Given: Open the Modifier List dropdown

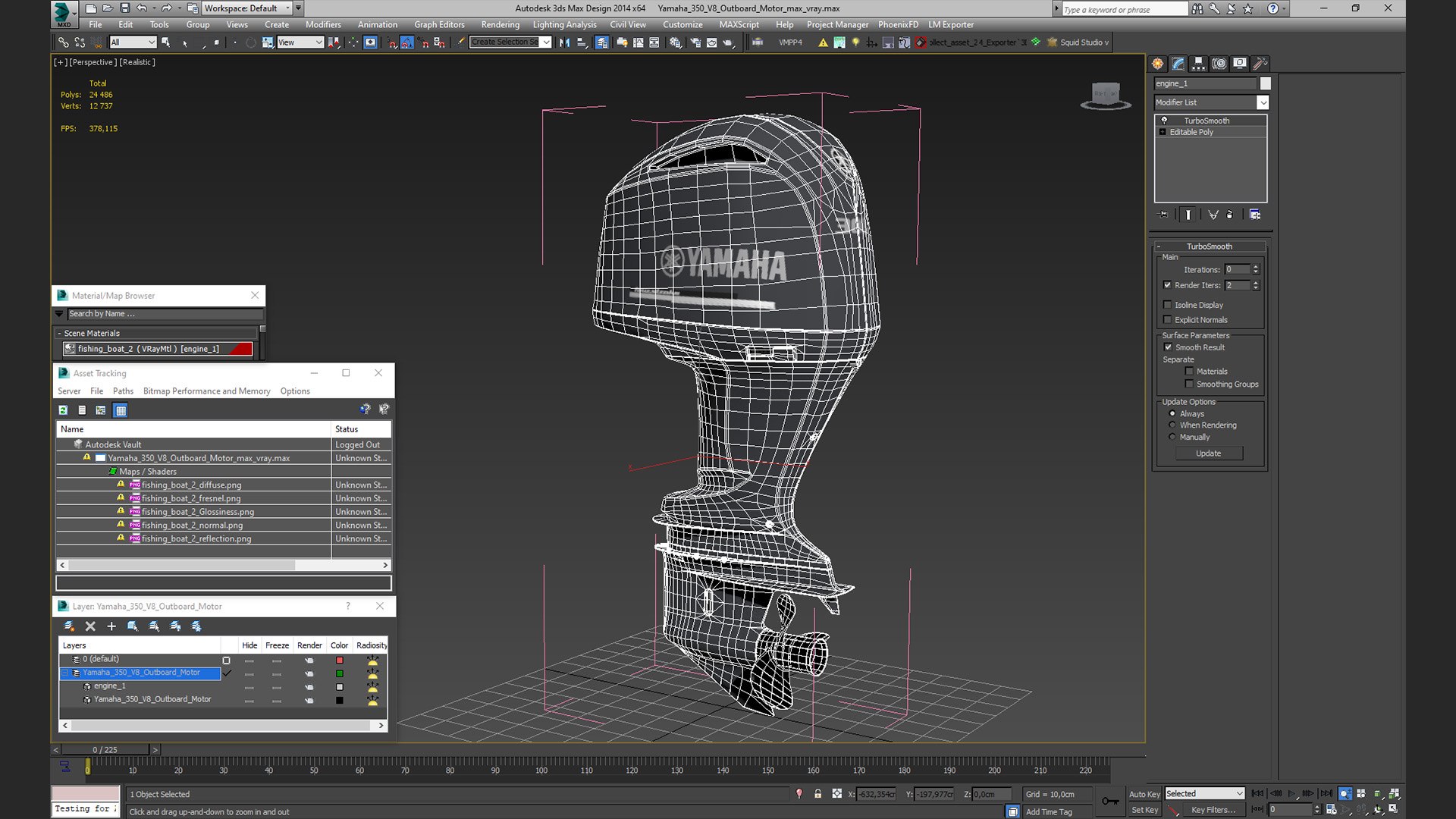Looking at the screenshot, I should tap(1211, 102).
